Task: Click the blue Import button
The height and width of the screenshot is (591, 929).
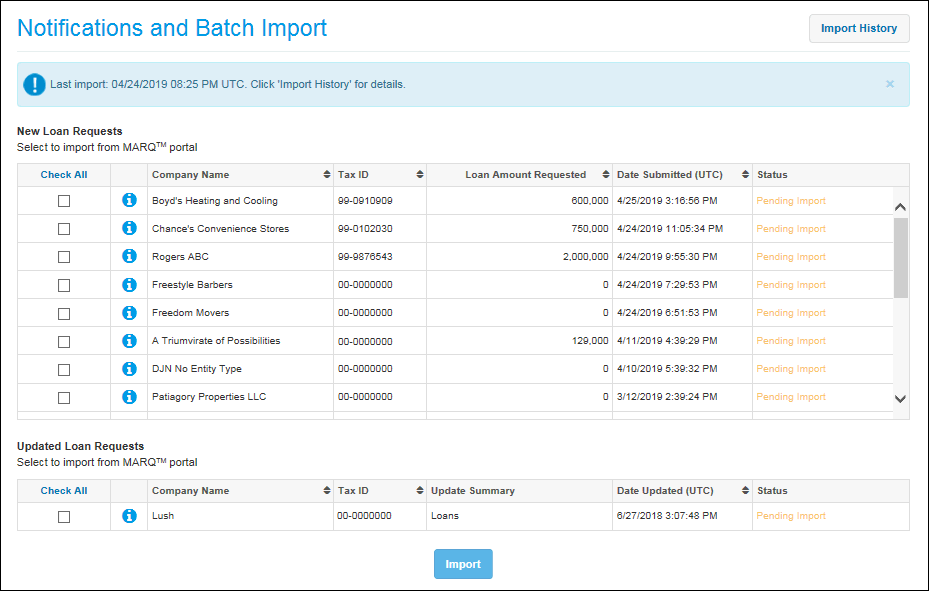Action: [463, 564]
